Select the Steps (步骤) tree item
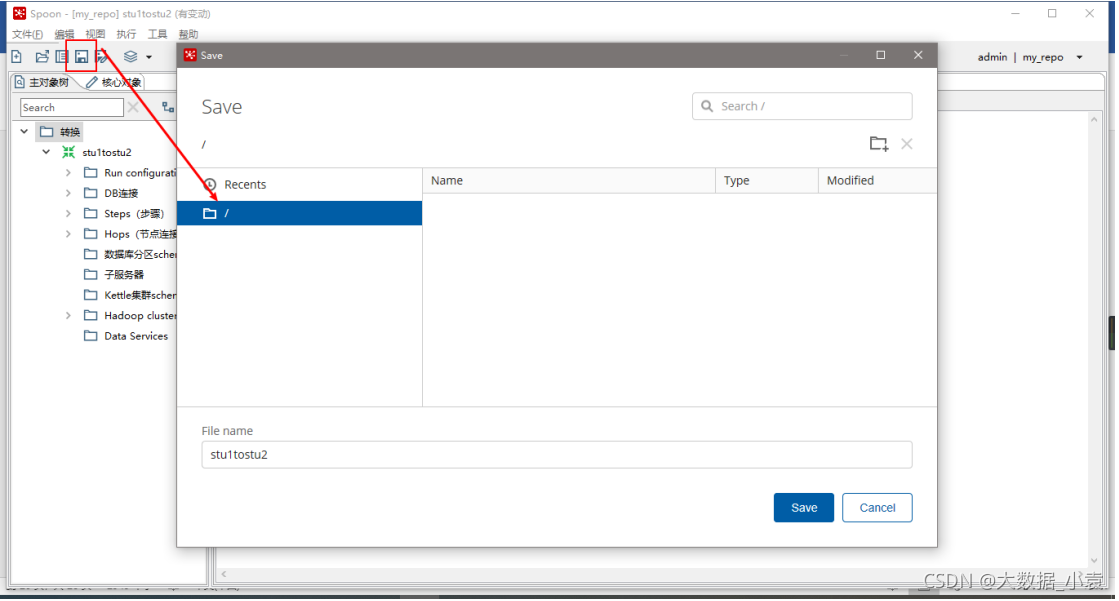 pos(134,213)
